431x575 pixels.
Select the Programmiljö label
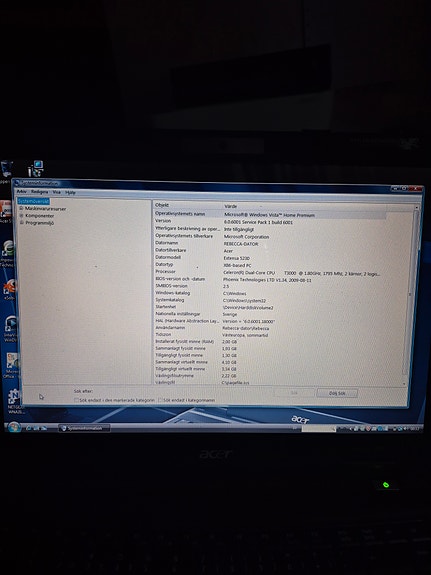point(40,223)
